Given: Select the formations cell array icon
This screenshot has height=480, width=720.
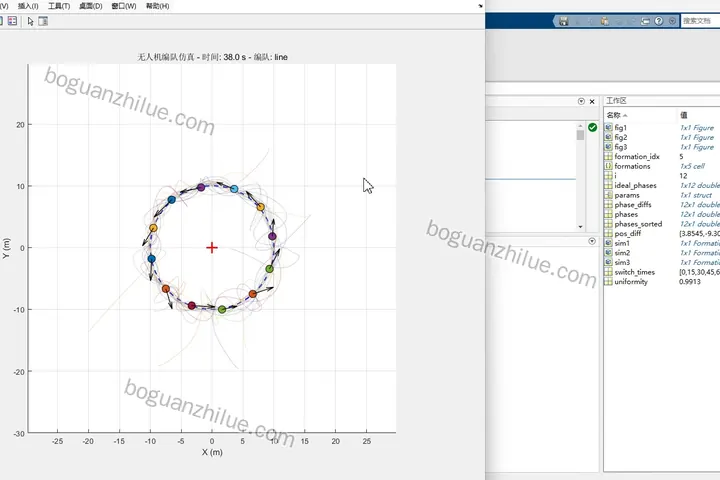Looking at the screenshot, I should click(x=608, y=166).
